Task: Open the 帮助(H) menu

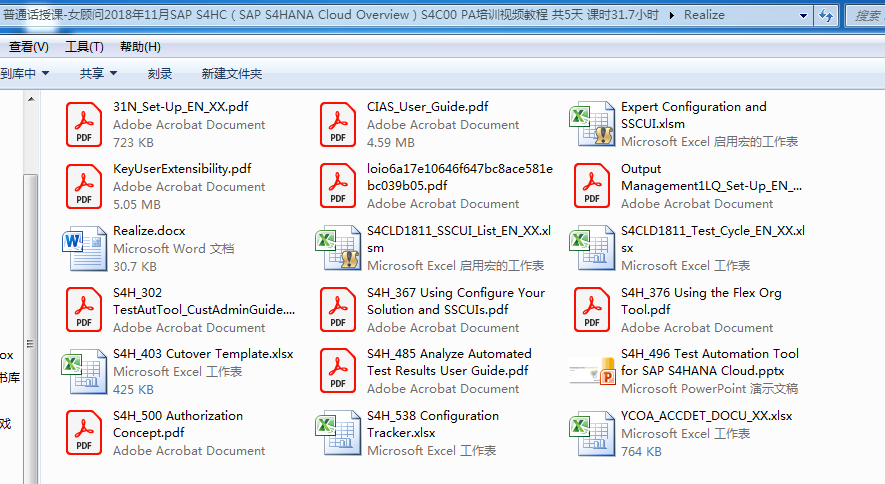Action: tap(140, 47)
